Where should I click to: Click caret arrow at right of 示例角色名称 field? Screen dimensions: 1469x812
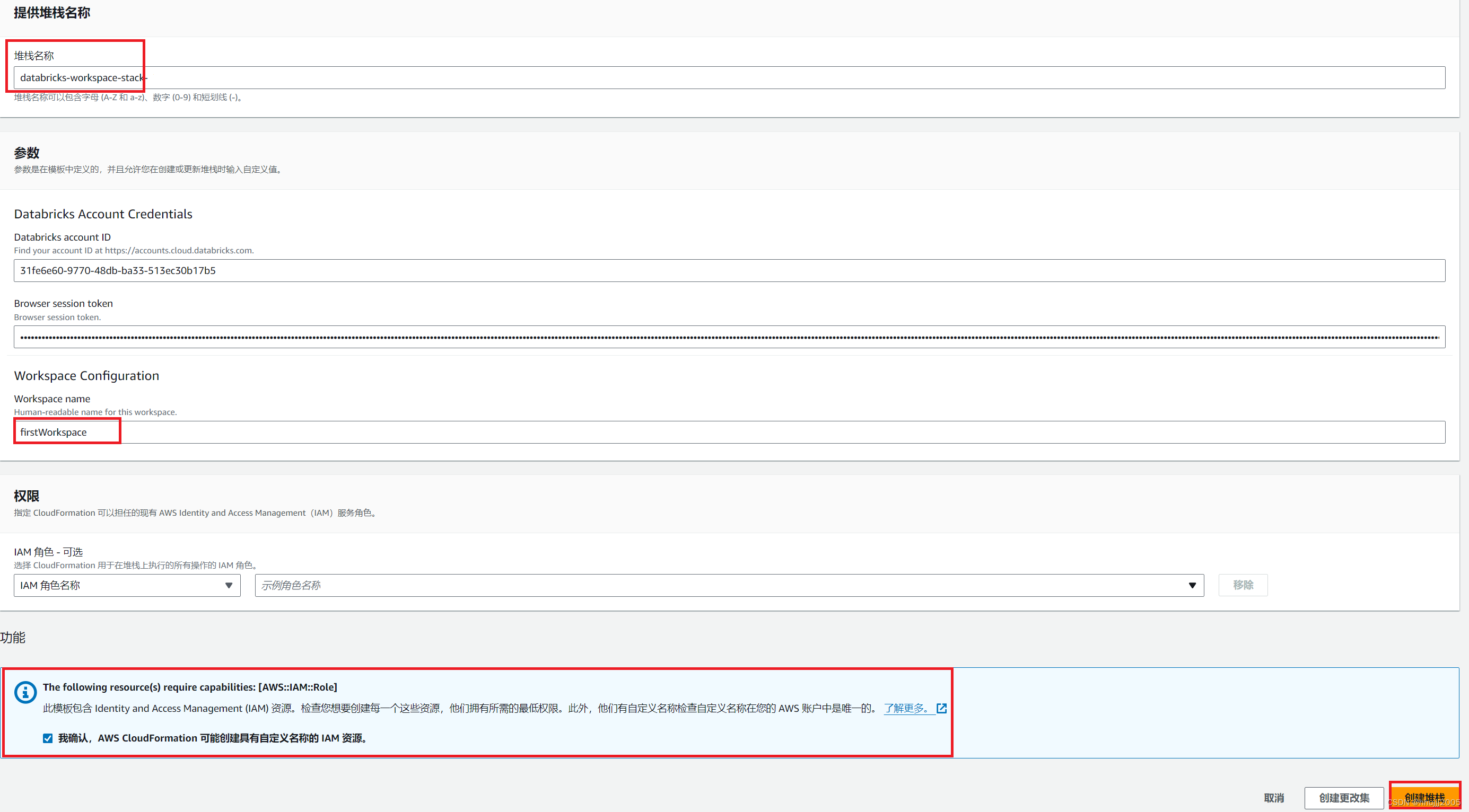[1192, 585]
